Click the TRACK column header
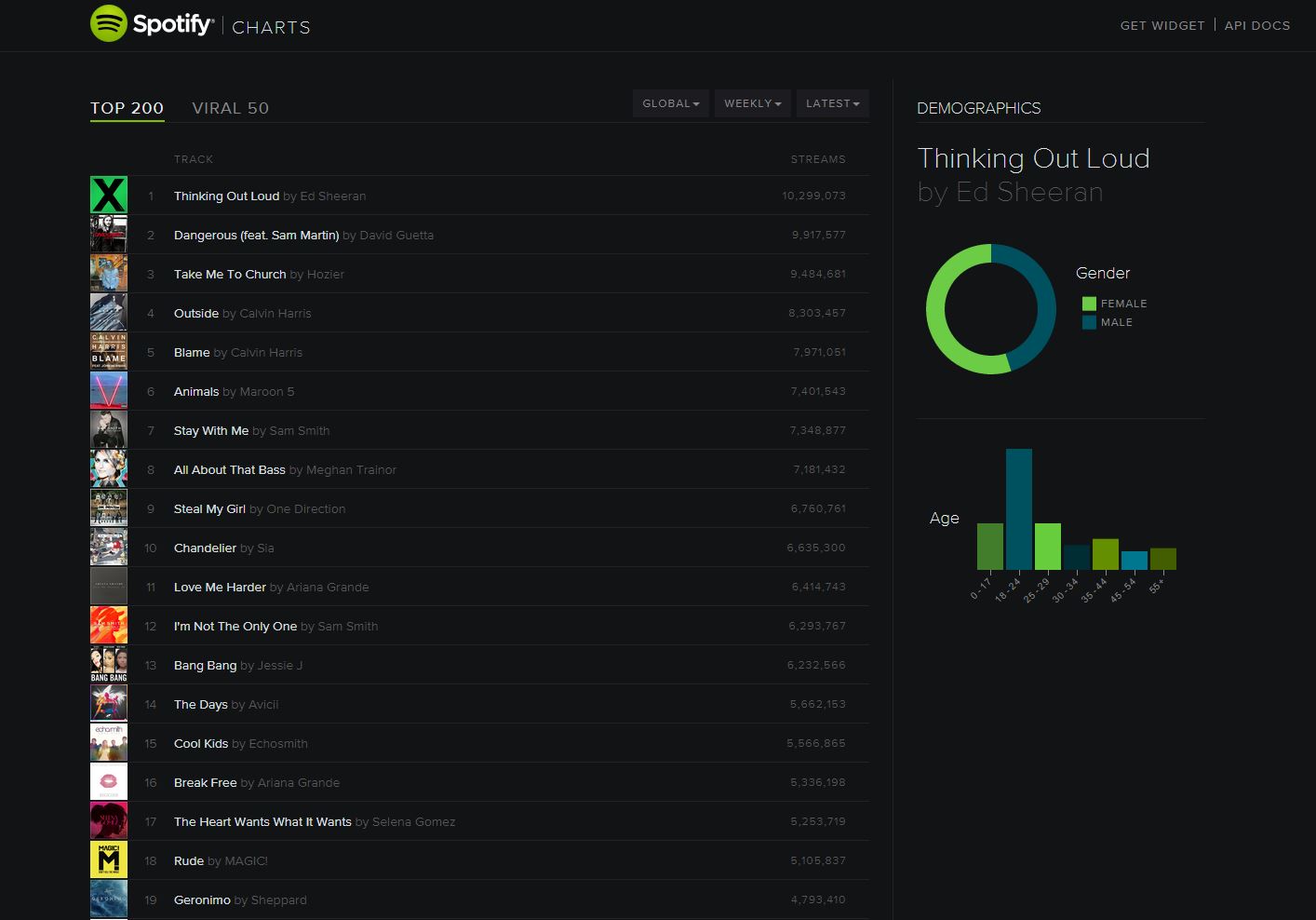The image size is (1316, 920). click(194, 159)
